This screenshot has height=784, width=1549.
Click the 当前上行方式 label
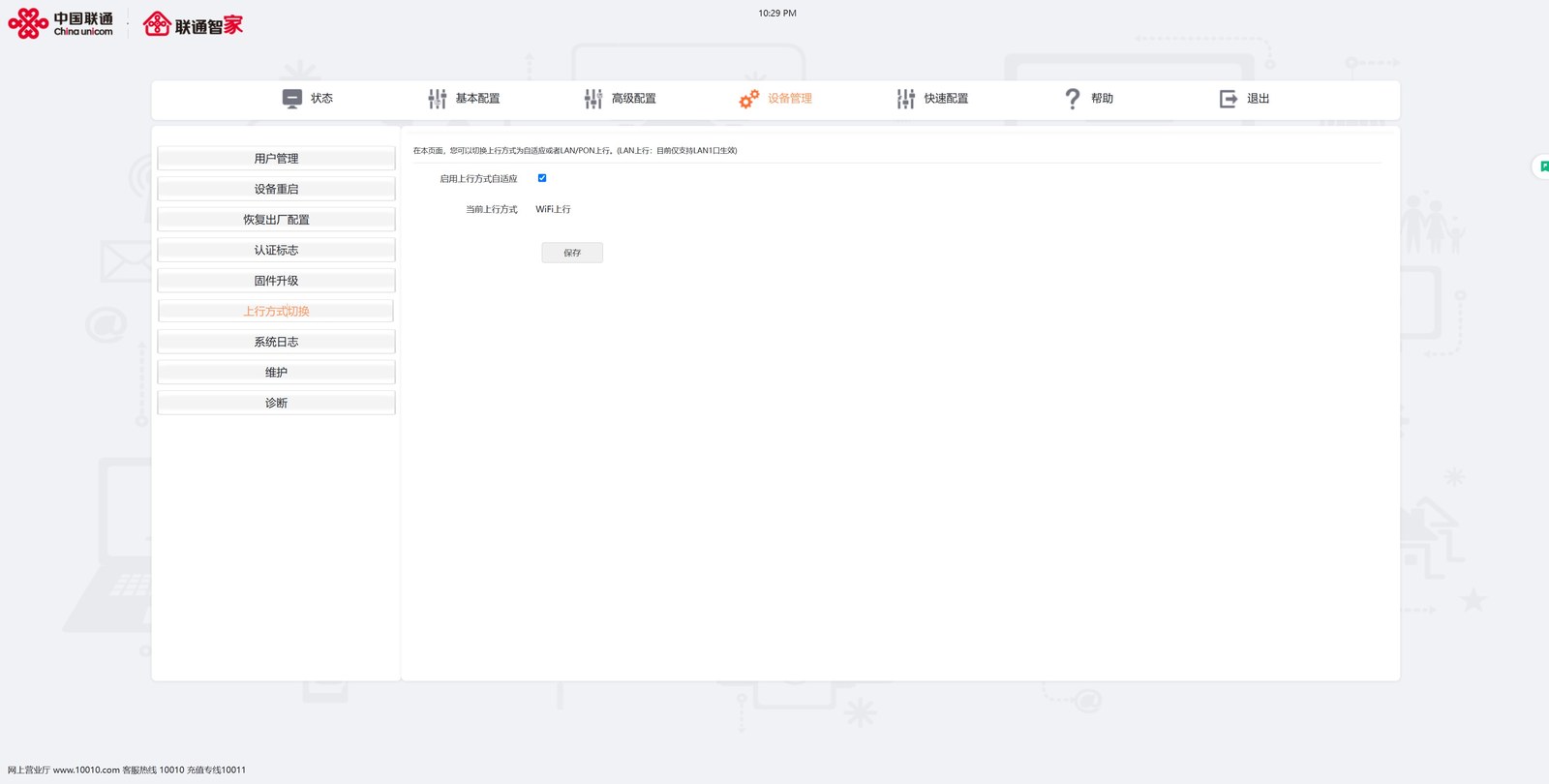tap(492, 209)
